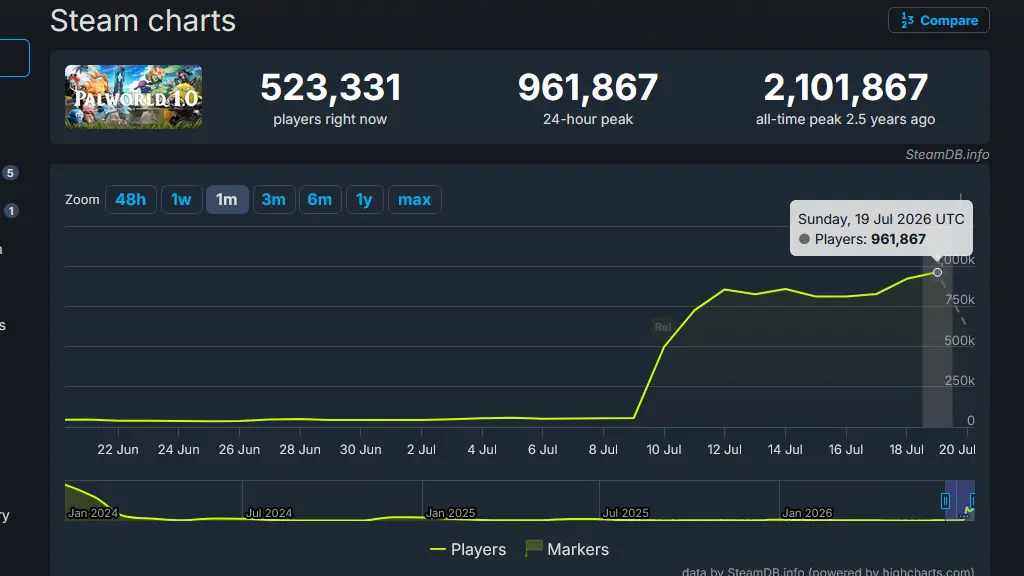Open the SteamDB.info credit link

point(947,154)
